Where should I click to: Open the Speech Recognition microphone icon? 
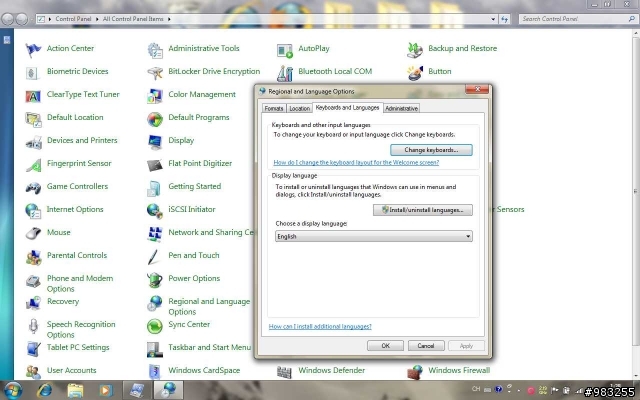click(33, 327)
